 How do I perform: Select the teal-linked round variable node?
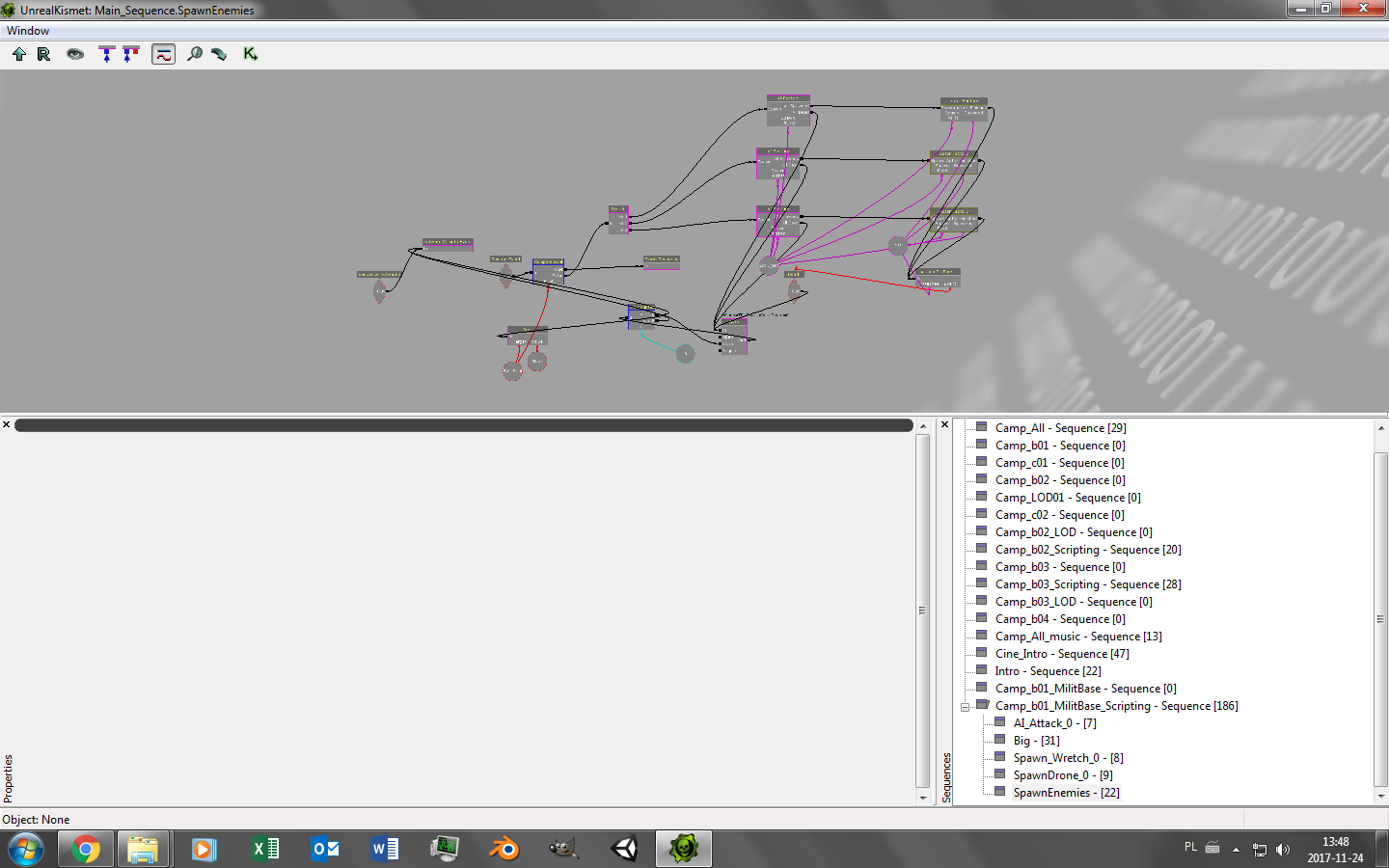[x=685, y=354]
